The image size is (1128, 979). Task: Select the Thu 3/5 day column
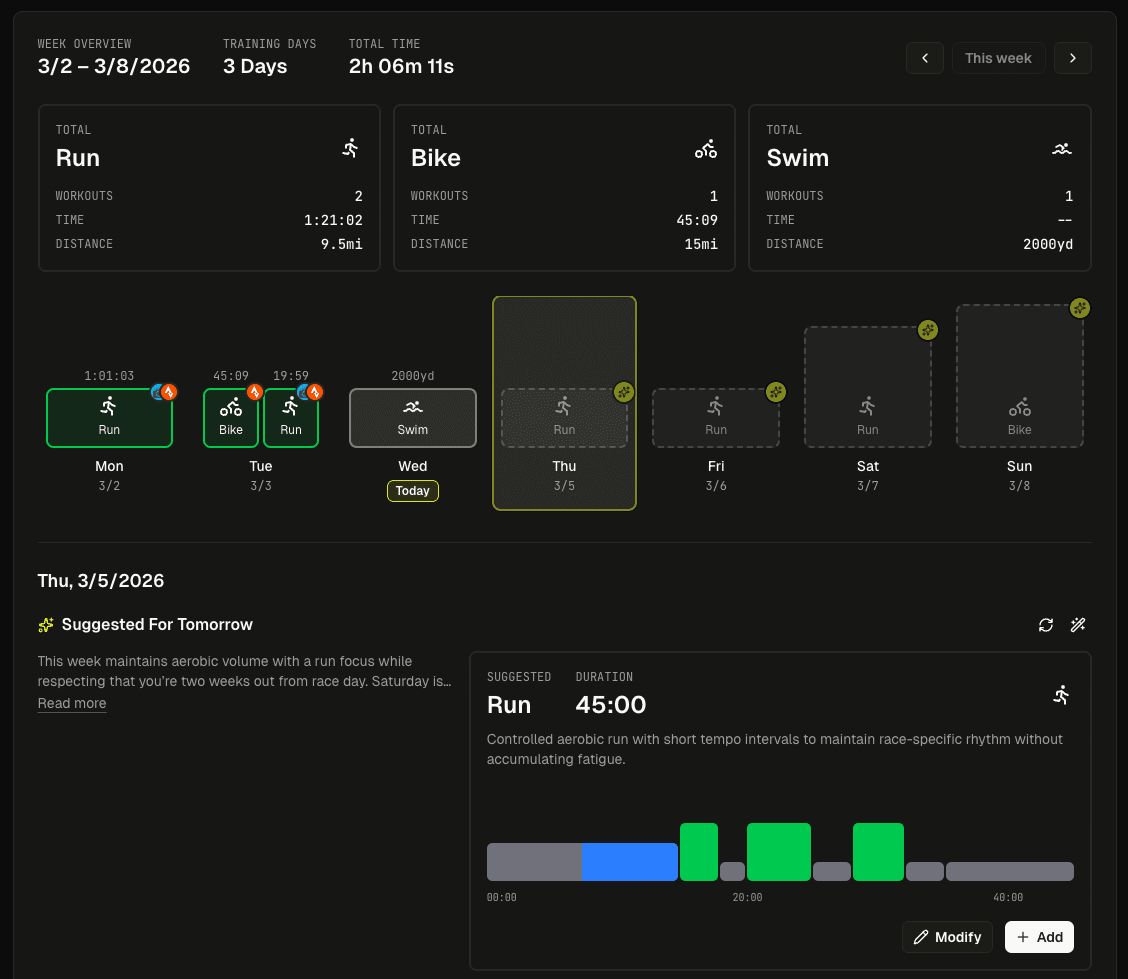[x=564, y=466]
